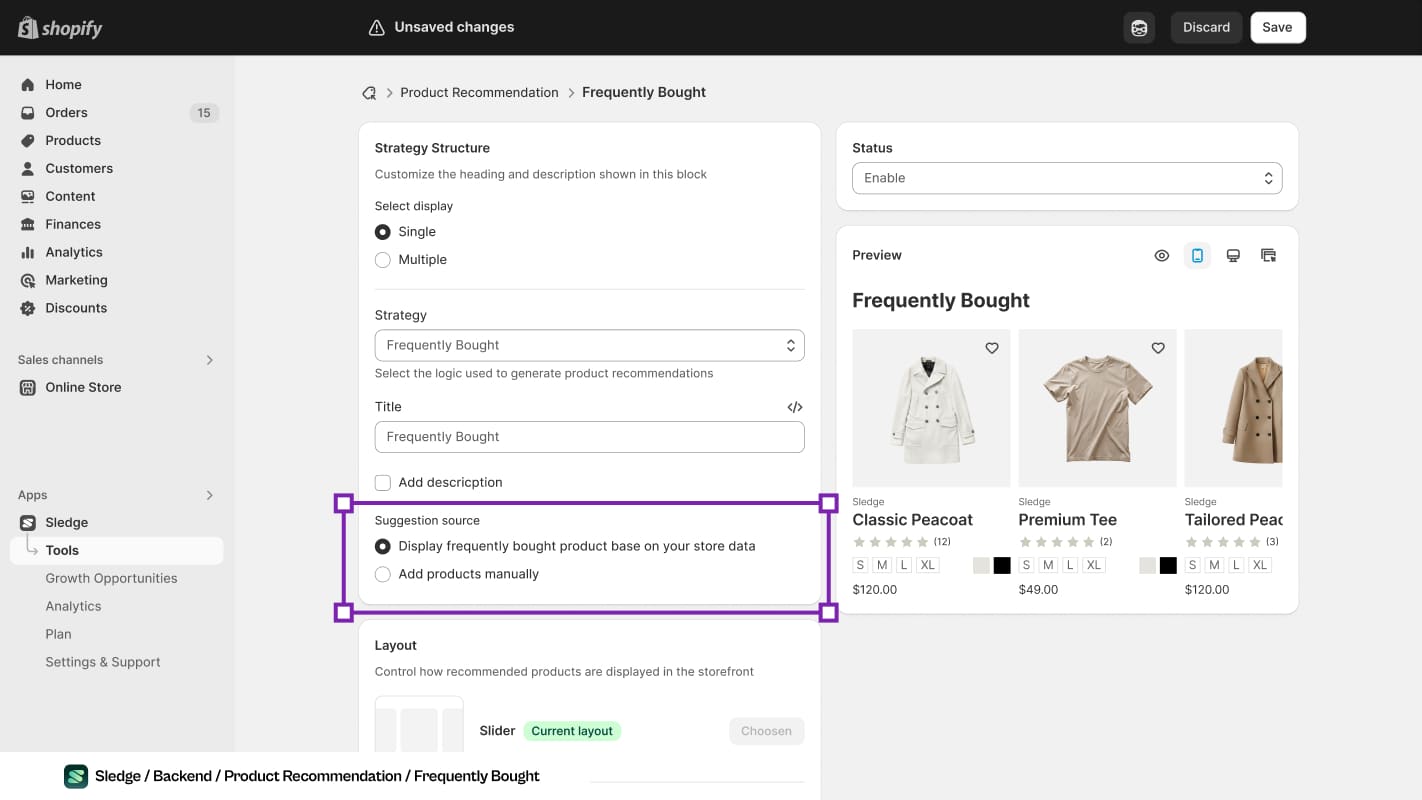Select the desktop preview icon

[x=1233, y=256]
